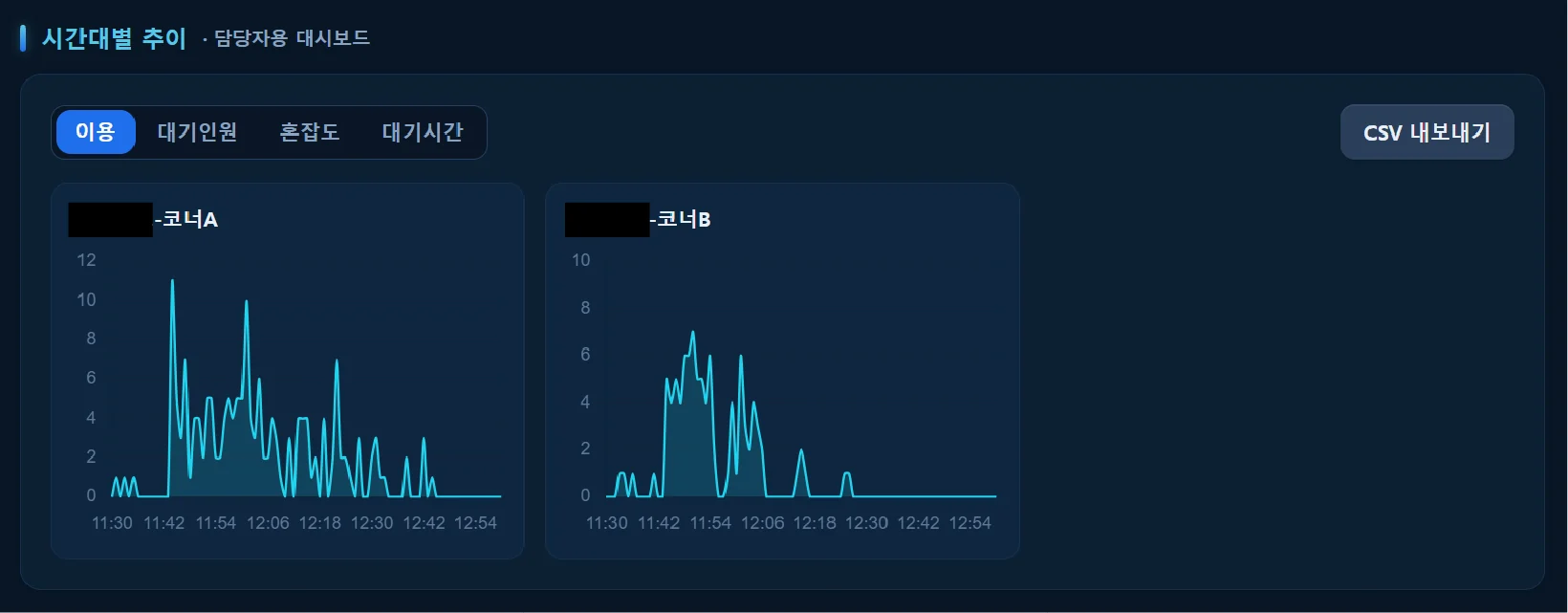Viewport: 1568px width, 613px height.
Task: Click the 12:06 label on 코너A chart
Action: 268,523
